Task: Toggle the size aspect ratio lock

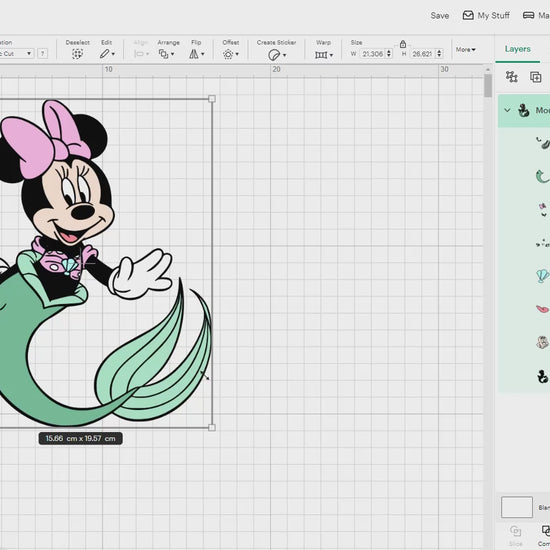Action: coord(403,44)
